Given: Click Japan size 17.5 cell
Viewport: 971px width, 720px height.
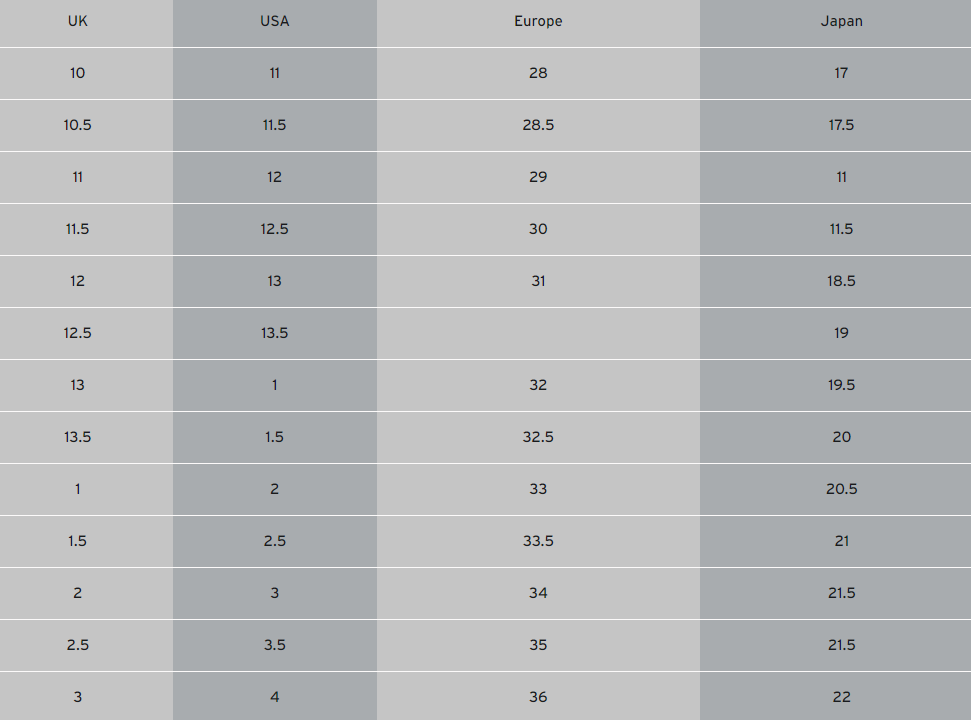Looking at the screenshot, I should tap(841, 125).
